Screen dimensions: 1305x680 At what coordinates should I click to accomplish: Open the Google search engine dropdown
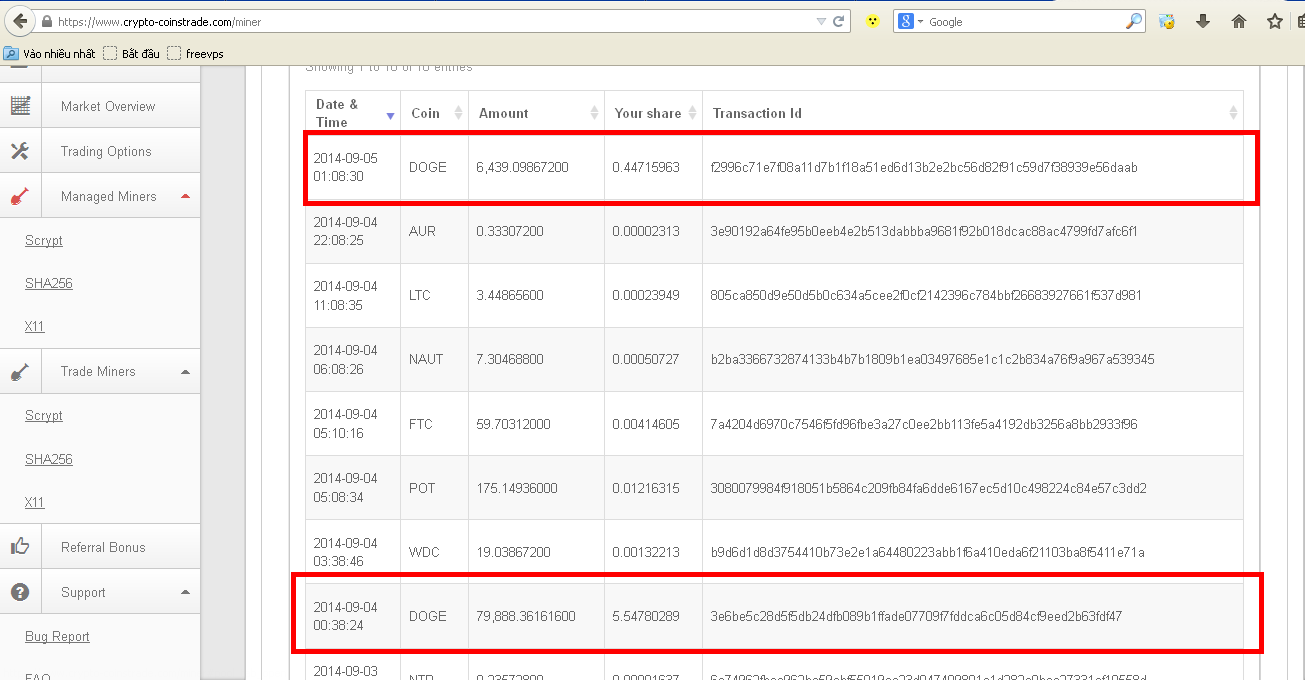tap(911, 21)
